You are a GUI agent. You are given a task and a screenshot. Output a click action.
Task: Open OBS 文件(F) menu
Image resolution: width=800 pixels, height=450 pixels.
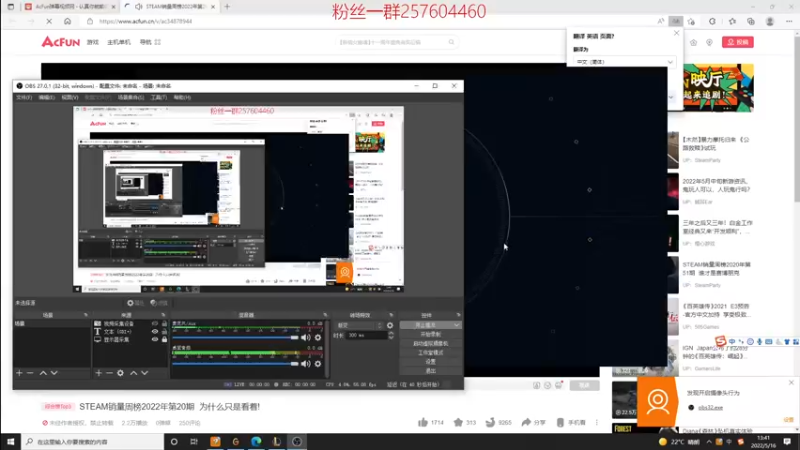[x=24, y=97]
